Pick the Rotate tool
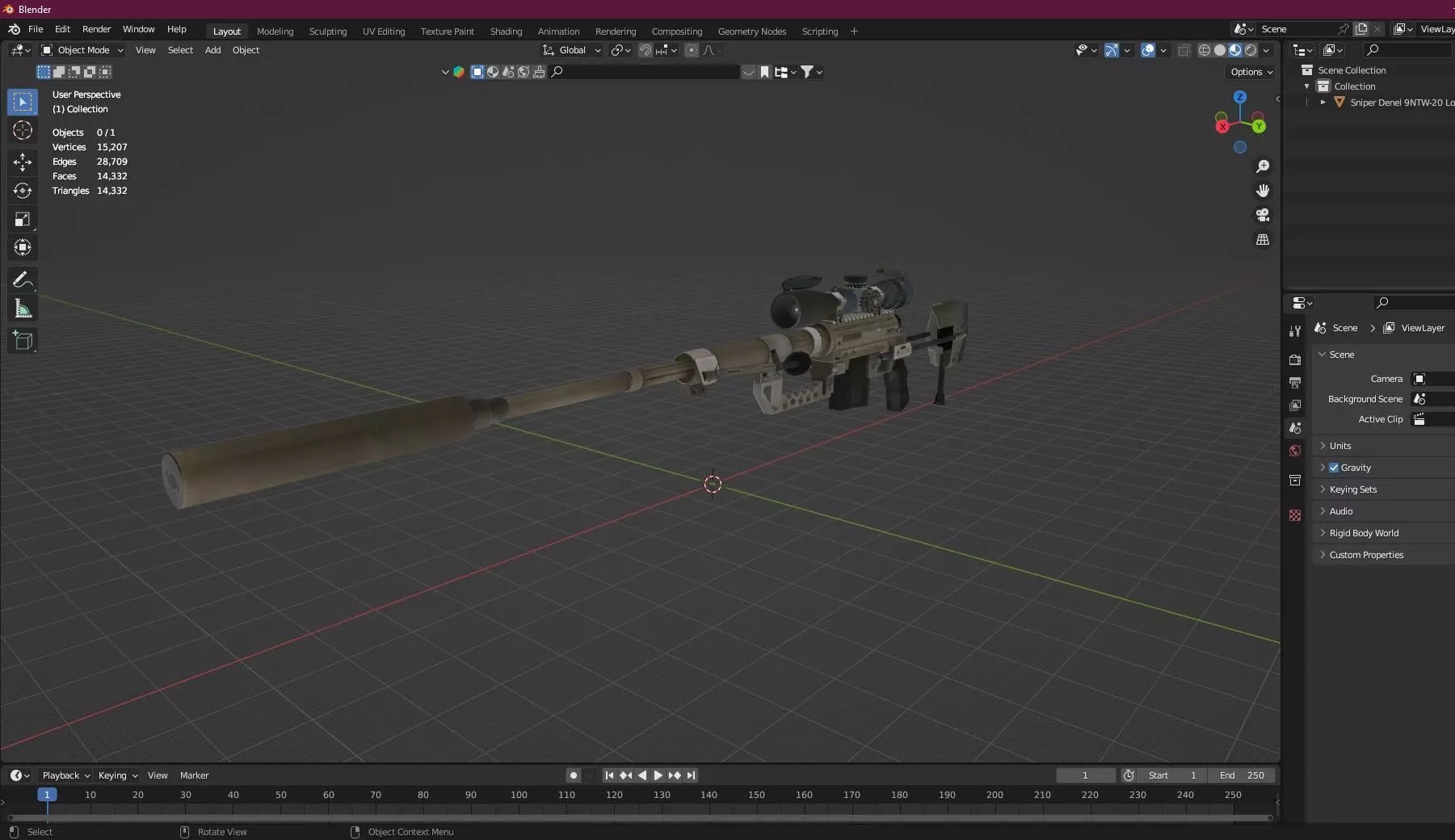Screen dimensions: 1455x840 [x=23, y=191]
